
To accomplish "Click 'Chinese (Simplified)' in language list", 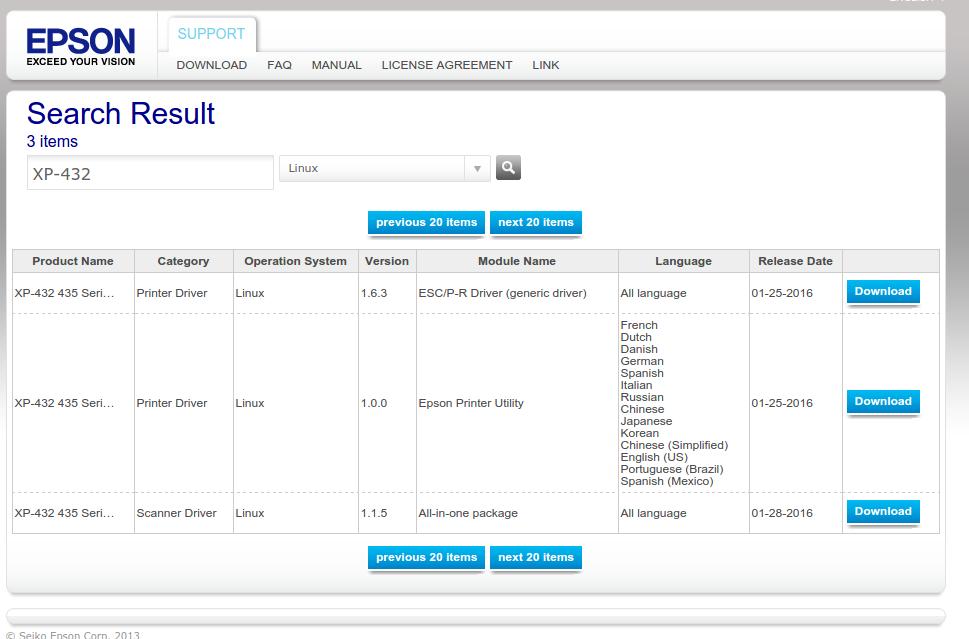I will coord(674,446).
